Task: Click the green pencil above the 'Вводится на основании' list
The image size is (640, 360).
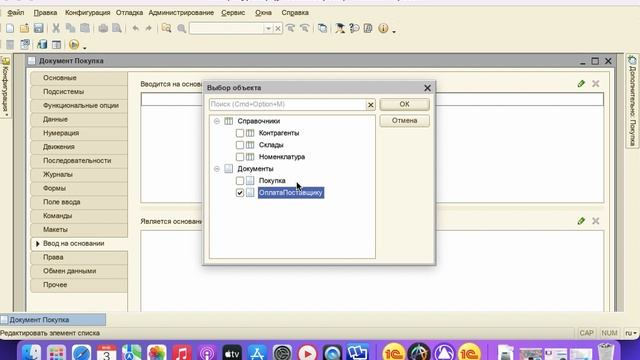Action: tap(581, 84)
